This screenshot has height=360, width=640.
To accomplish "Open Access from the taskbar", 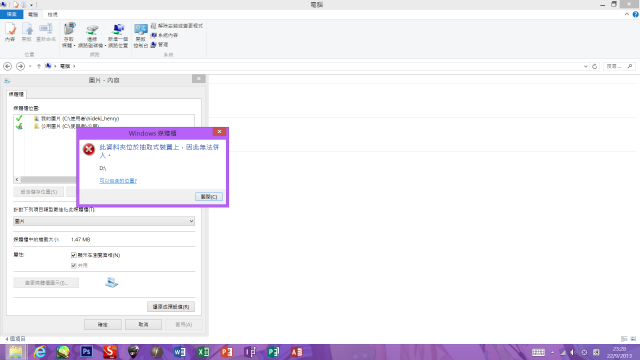I will click(x=297, y=352).
